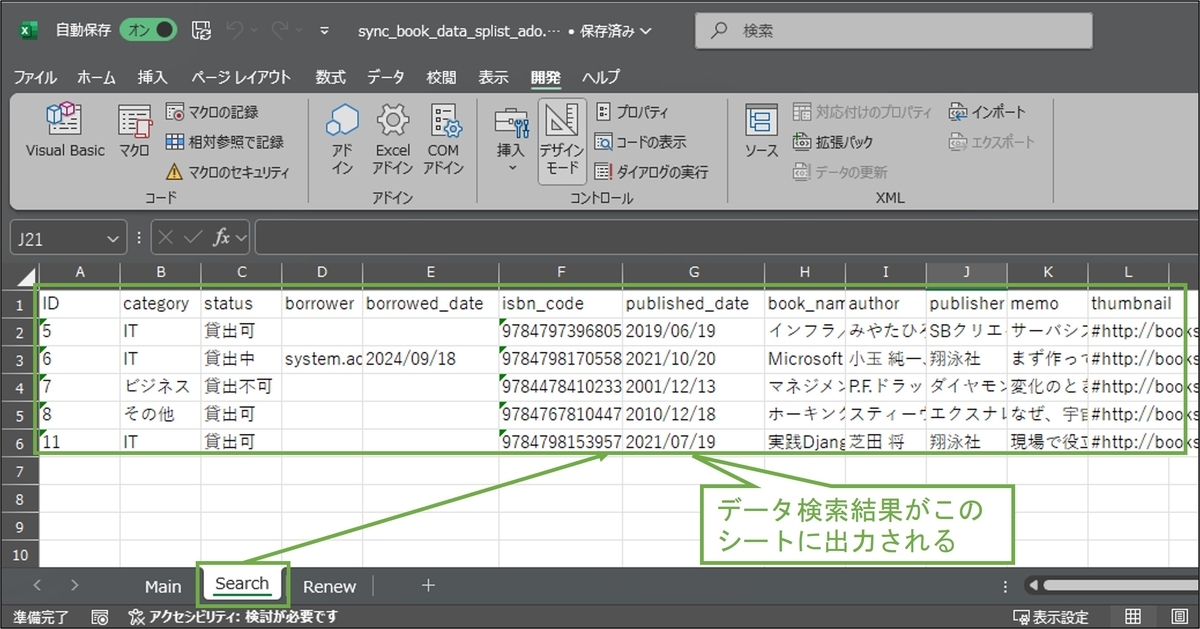Click the macro record icon in status bar
The image size is (1200, 629).
pyautogui.click(x=100, y=617)
